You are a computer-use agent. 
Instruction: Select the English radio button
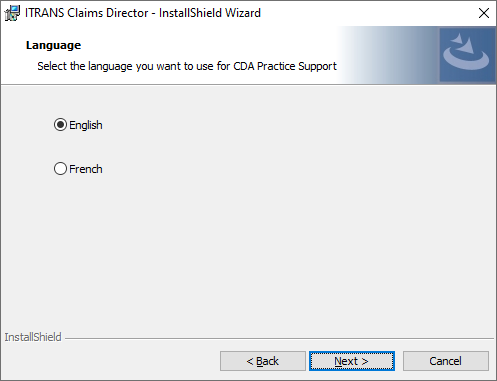[x=60, y=125]
